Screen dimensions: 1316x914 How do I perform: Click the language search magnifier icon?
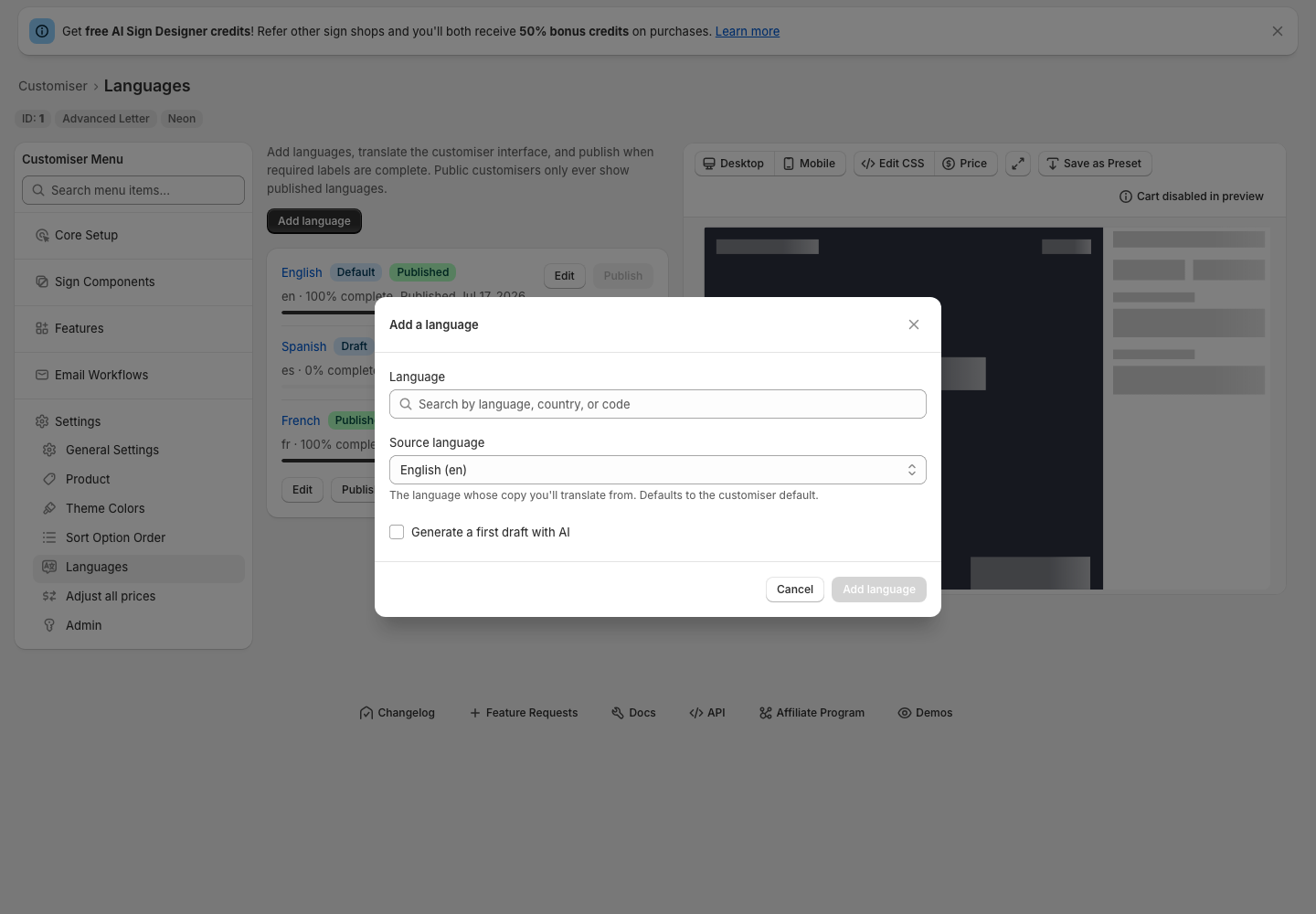(x=406, y=404)
